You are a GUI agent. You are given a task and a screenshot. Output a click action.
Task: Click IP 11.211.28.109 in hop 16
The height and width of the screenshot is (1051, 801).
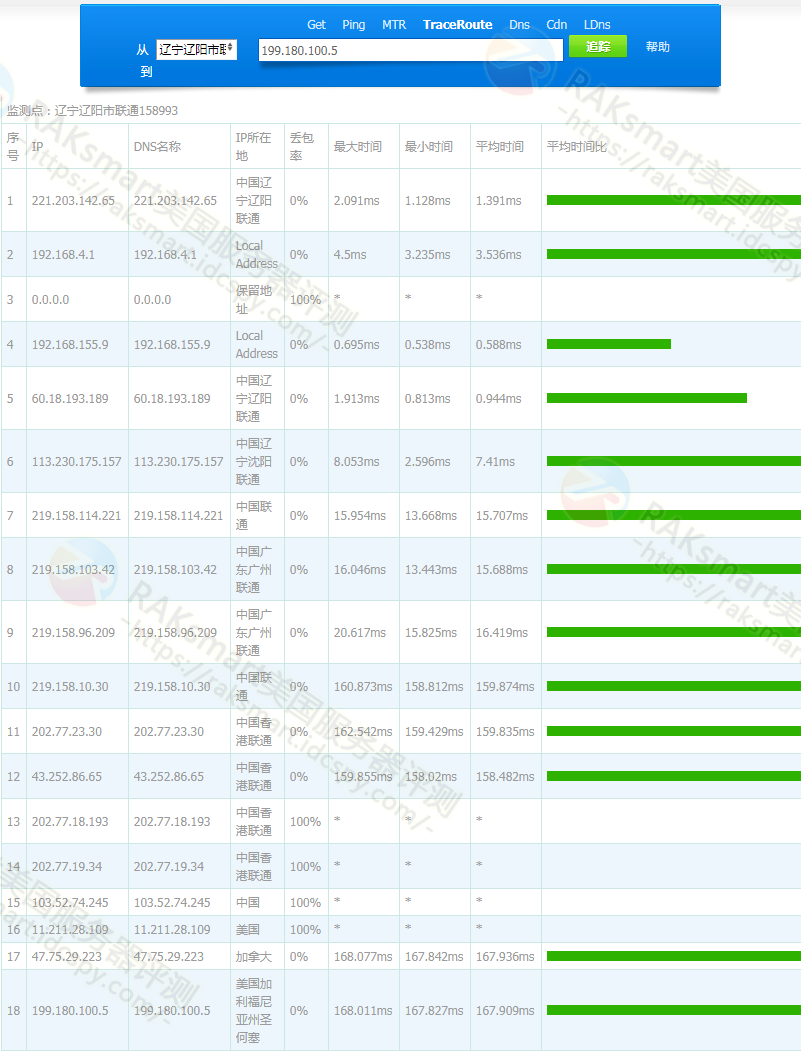pyautogui.click(x=70, y=930)
